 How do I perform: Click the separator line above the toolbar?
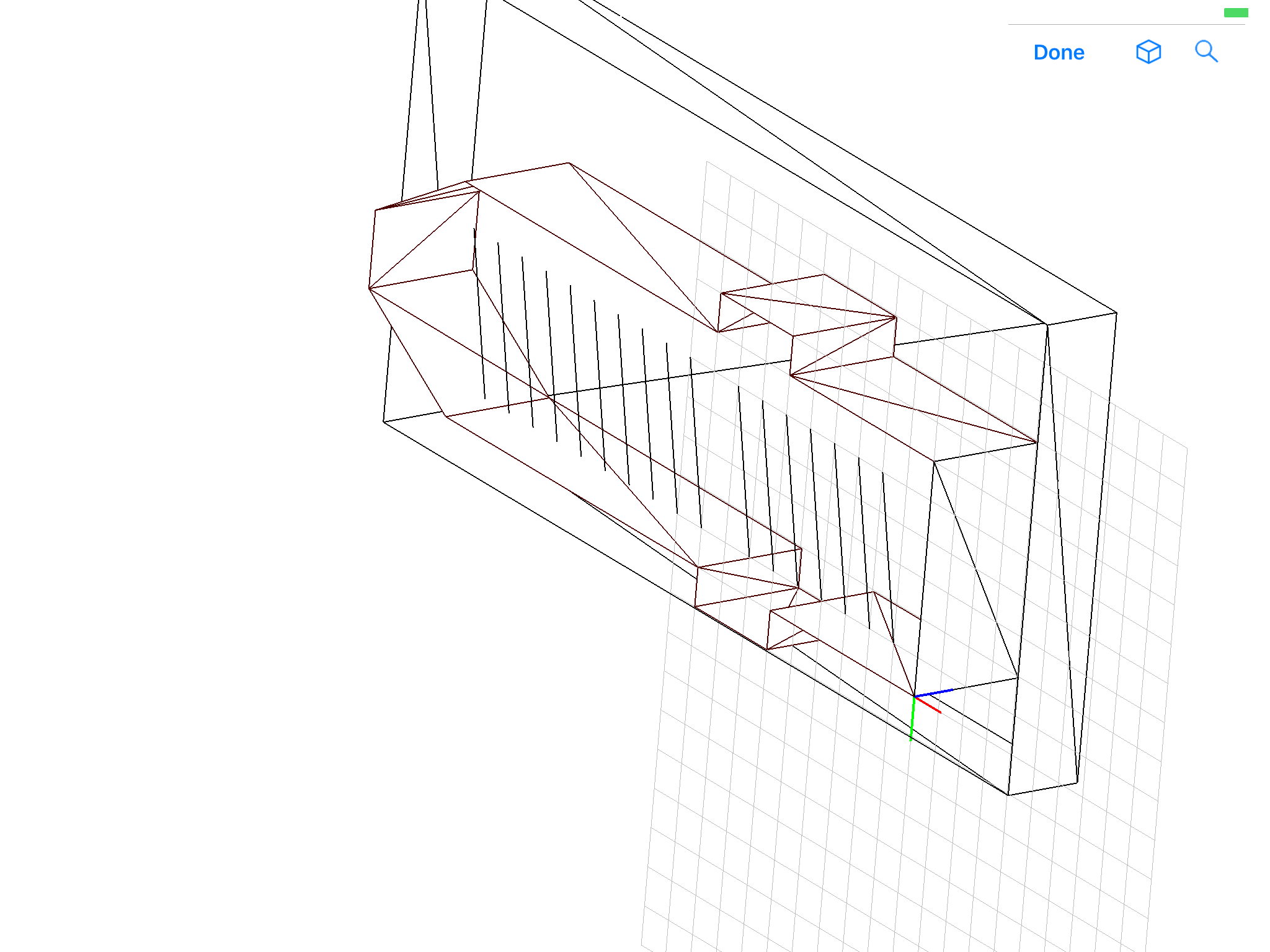pyautogui.click(x=1126, y=25)
